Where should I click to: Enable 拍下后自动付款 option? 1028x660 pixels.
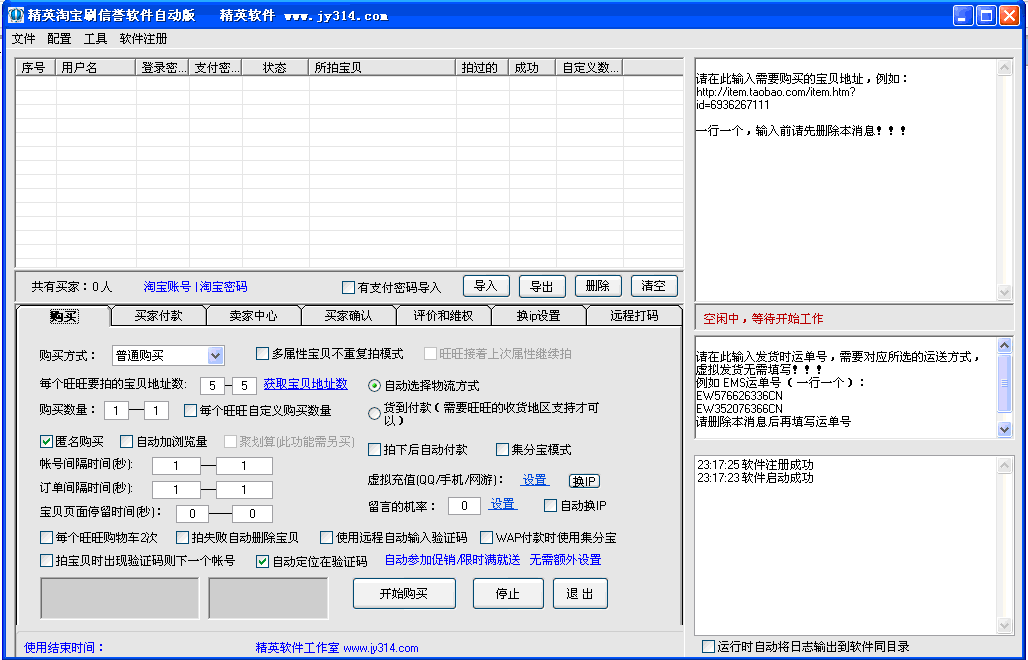pyautogui.click(x=375, y=450)
